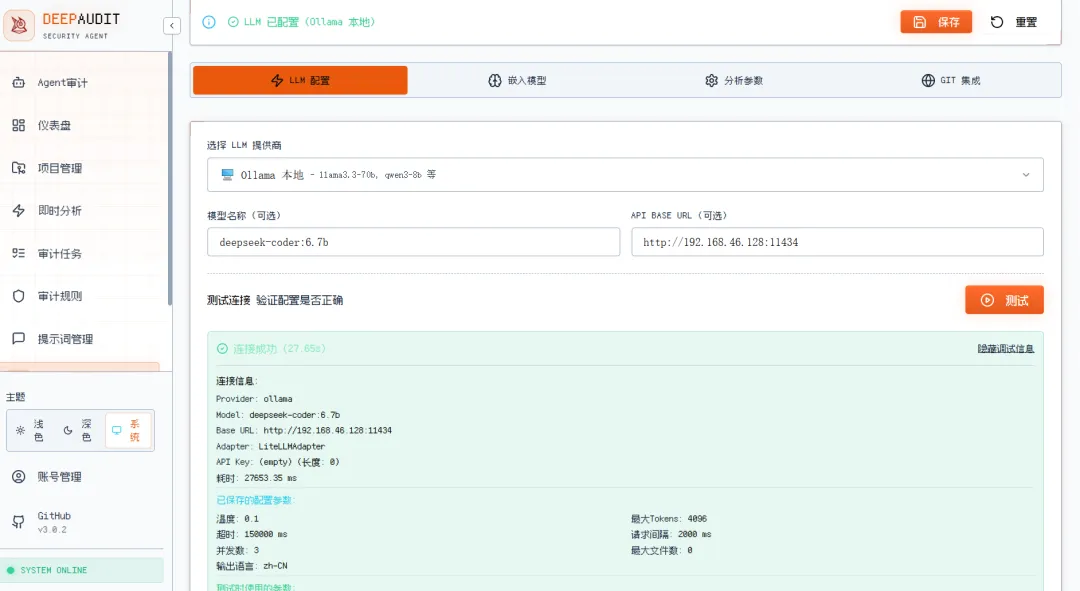Click the sidebar vertical scrollbar
The image size is (1080, 591).
[x=169, y=179]
